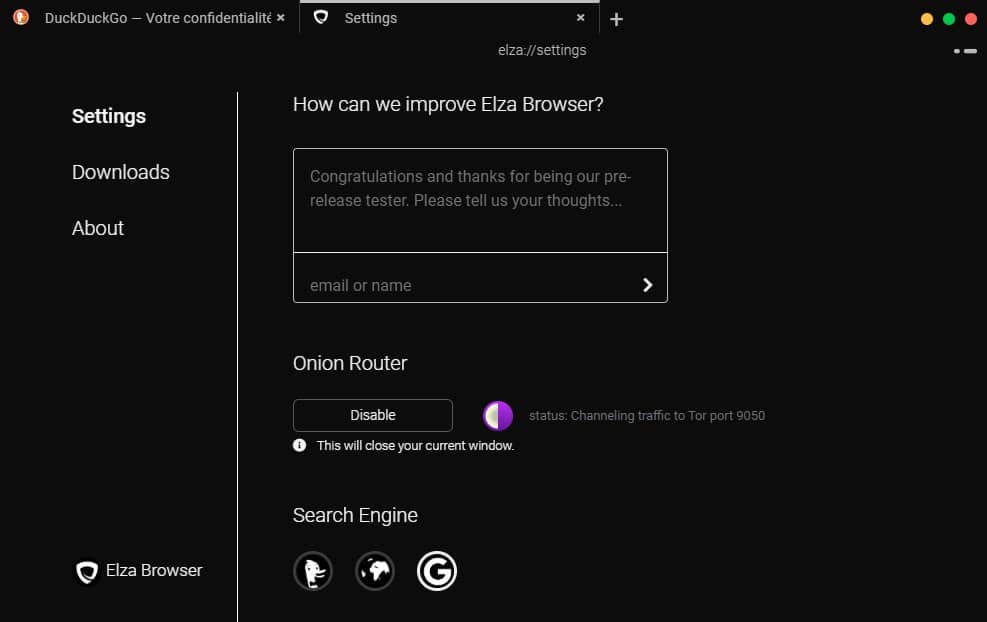
Task: Click the Tor port 9050 status text
Action: point(647,416)
